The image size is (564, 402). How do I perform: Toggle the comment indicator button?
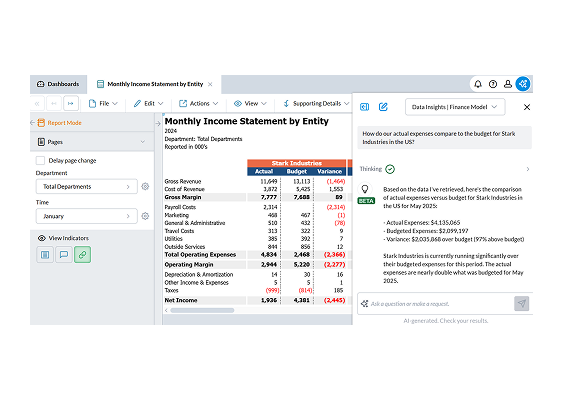(64, 255)
